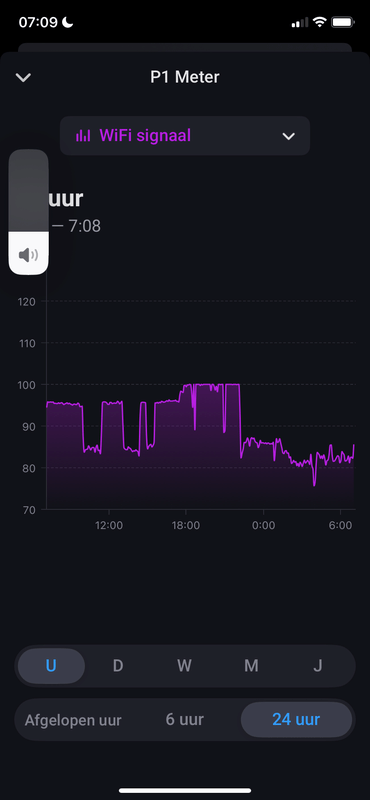Tap the P1 Meter title
Viewport: 370px width, 800px height.
[185, 77]
